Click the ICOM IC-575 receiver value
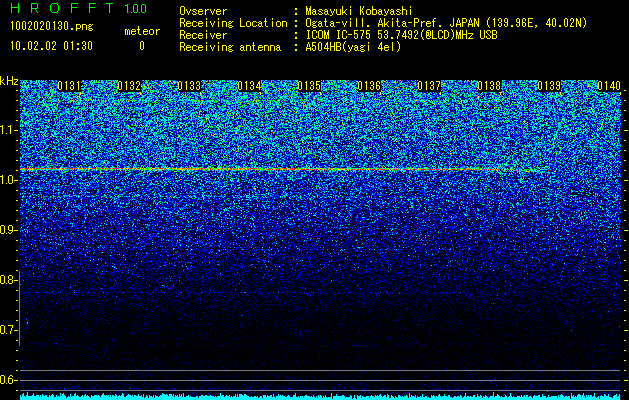Image resolution: width=629 pixels, height=400 pixels. coord(401,35)
